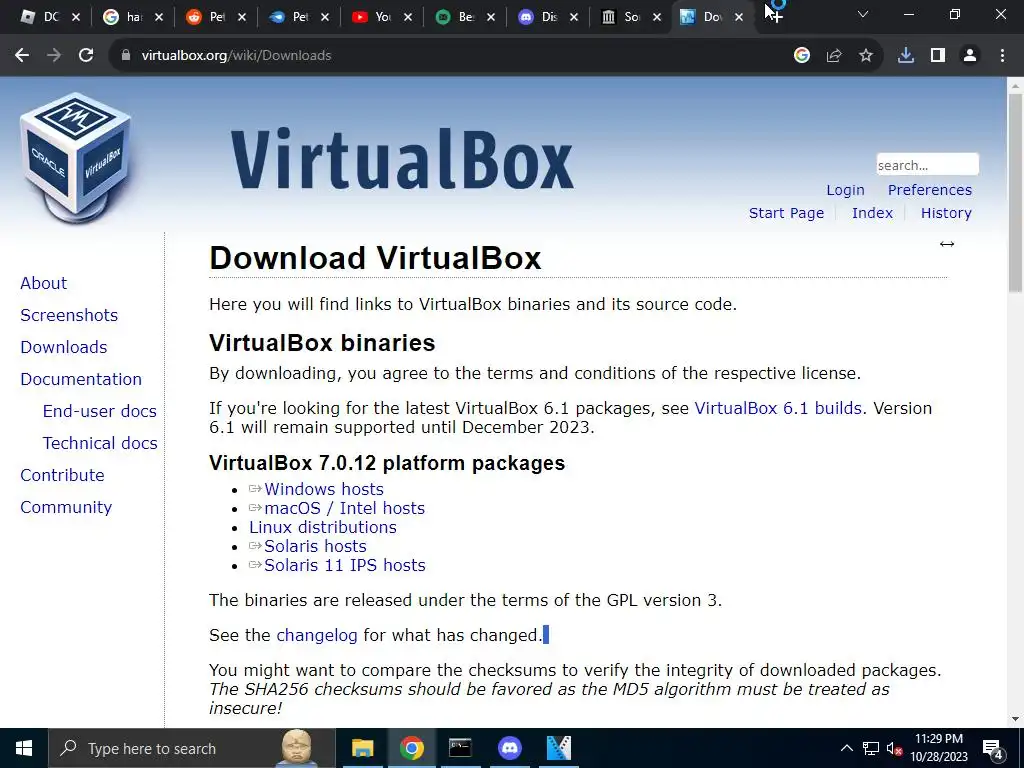Image resolution: width=1024 pixels, height=768 pixels.
Task: Download Solaris hosts package
Action: pos(315,546)
